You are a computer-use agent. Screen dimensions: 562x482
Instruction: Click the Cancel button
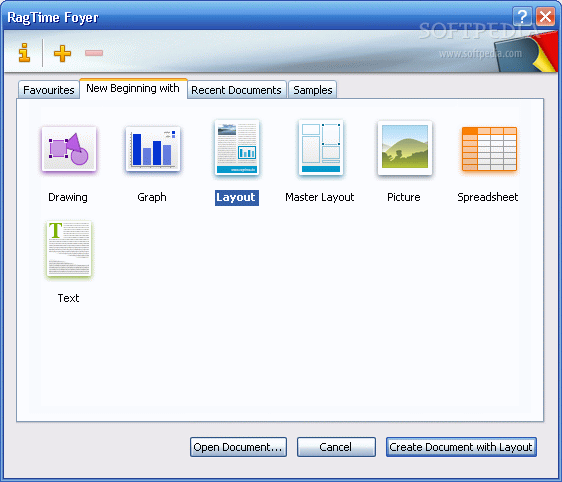336,447
